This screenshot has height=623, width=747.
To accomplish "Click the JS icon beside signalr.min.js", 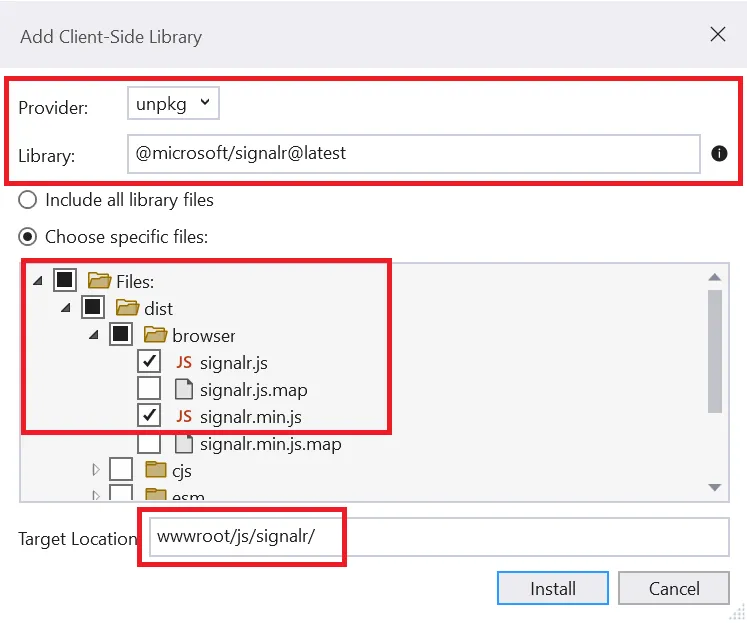I will click(x=184, y=416).
